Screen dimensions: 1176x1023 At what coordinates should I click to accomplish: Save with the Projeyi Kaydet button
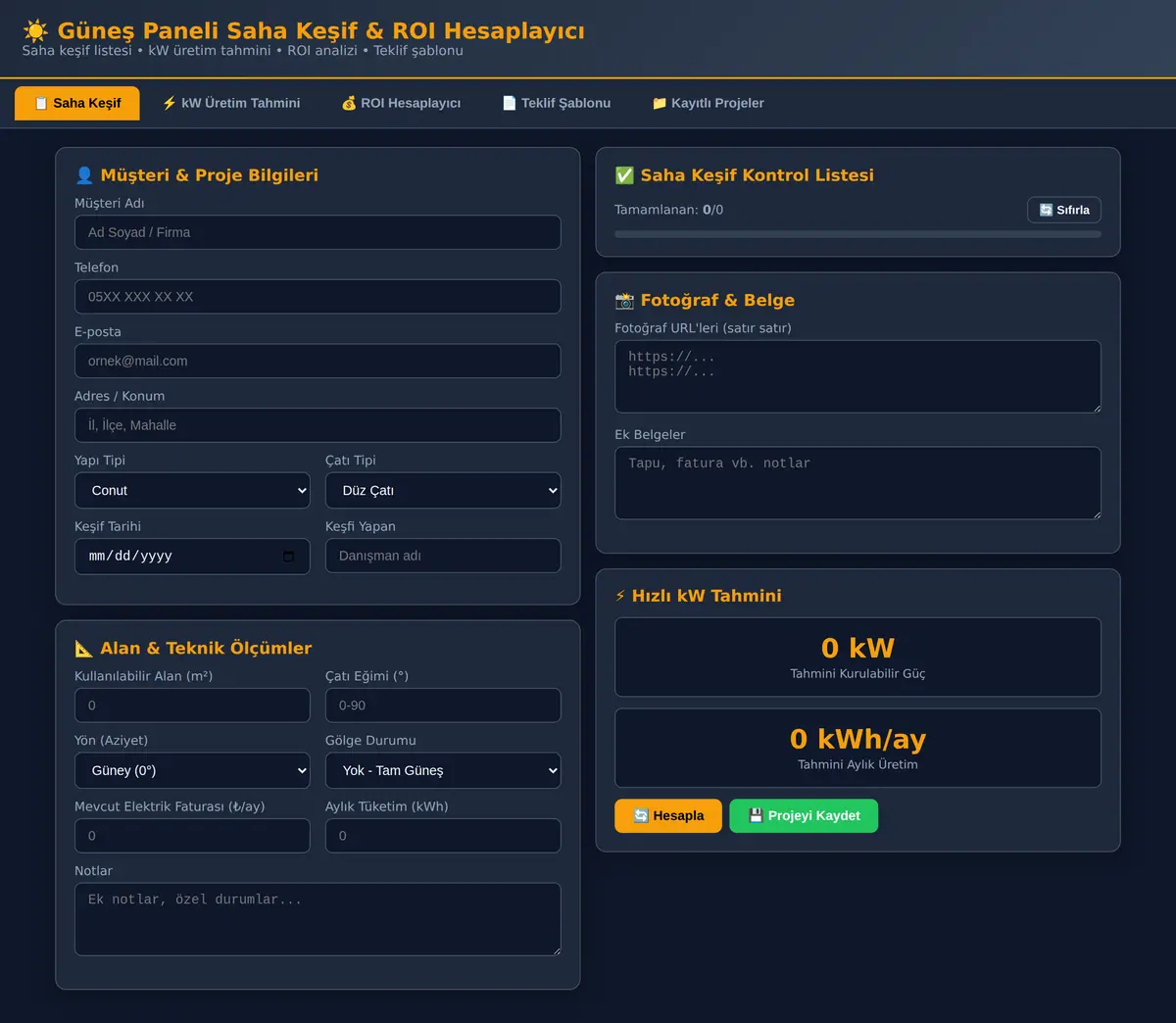tap(804, 816)
